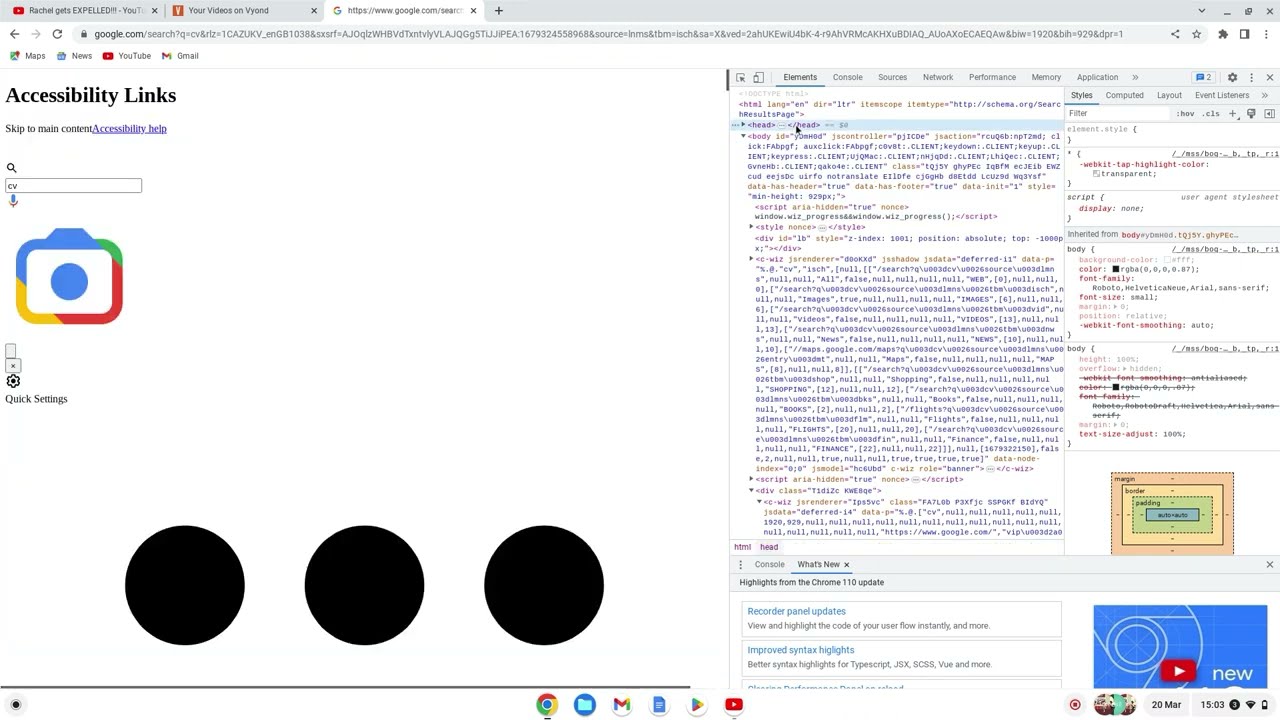Activate the inspect element picker icon
Viewport: 1280px width, 720px height.
(741, 77)
